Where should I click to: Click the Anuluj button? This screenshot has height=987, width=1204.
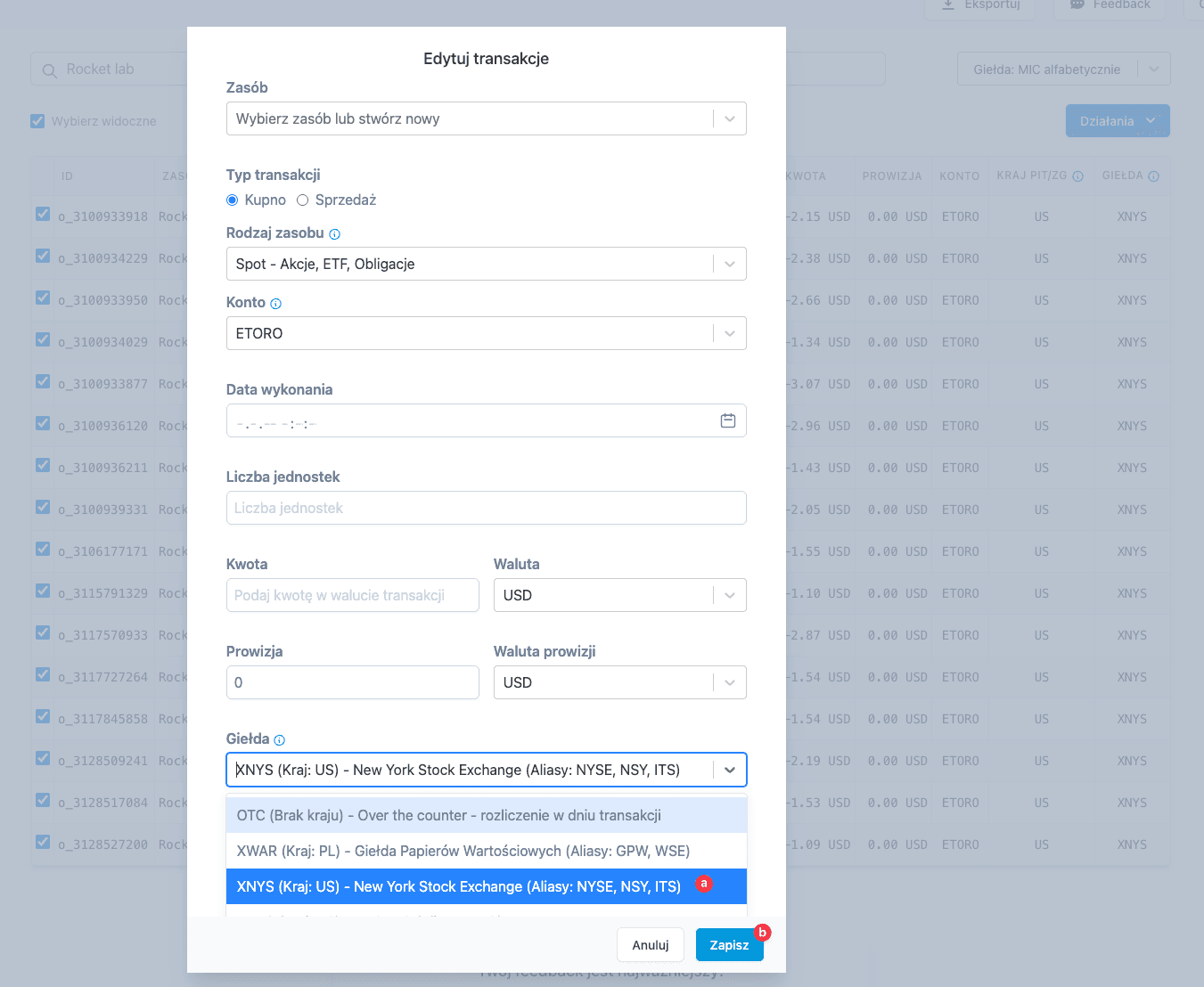[x=650, y=945]
